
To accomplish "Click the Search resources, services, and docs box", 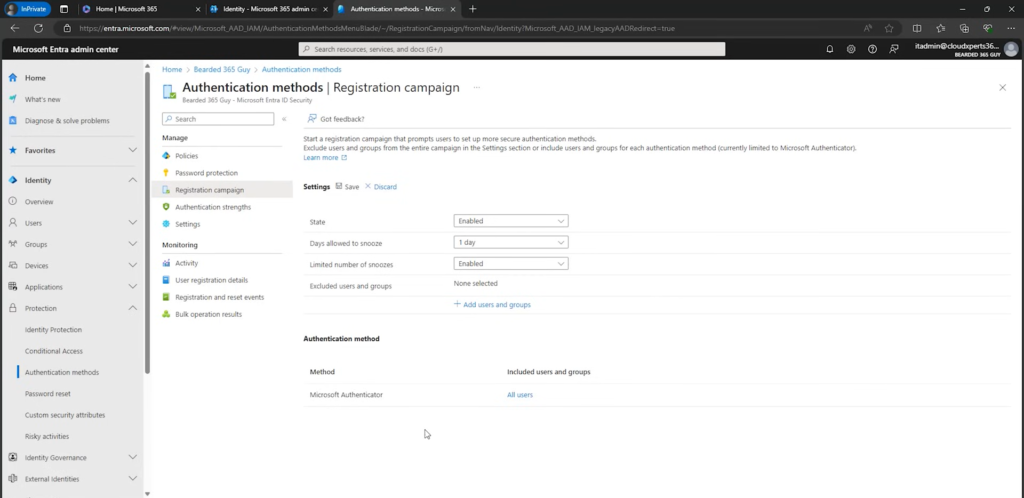I will 512,49.
